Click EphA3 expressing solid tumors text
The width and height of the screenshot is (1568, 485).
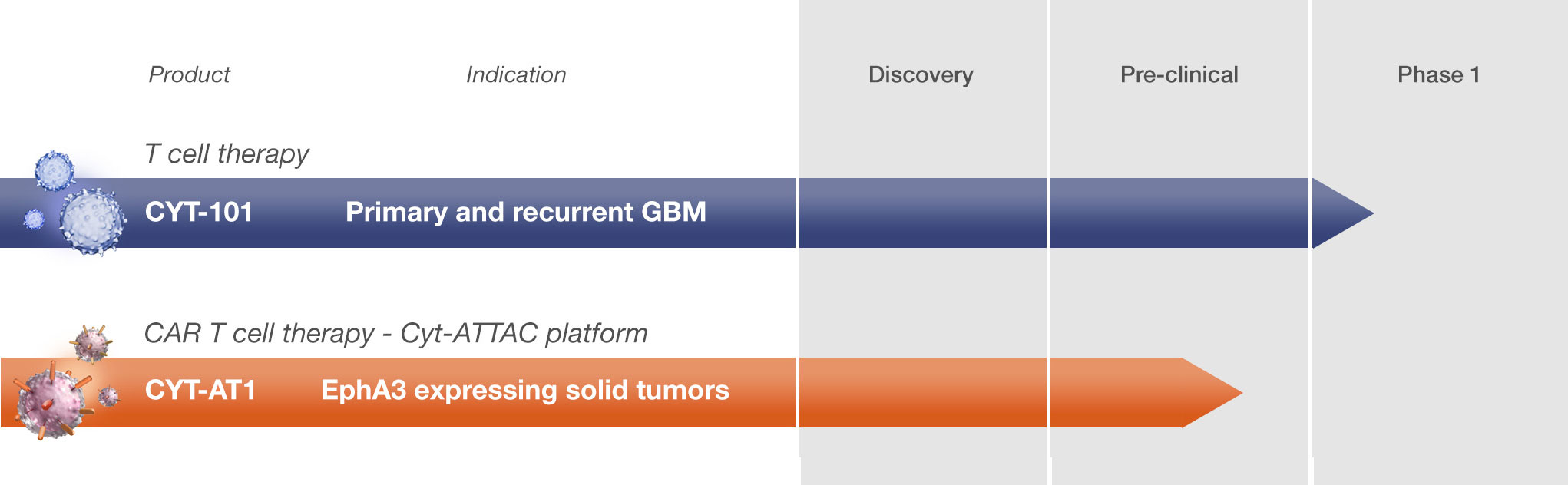coord(524,391)
